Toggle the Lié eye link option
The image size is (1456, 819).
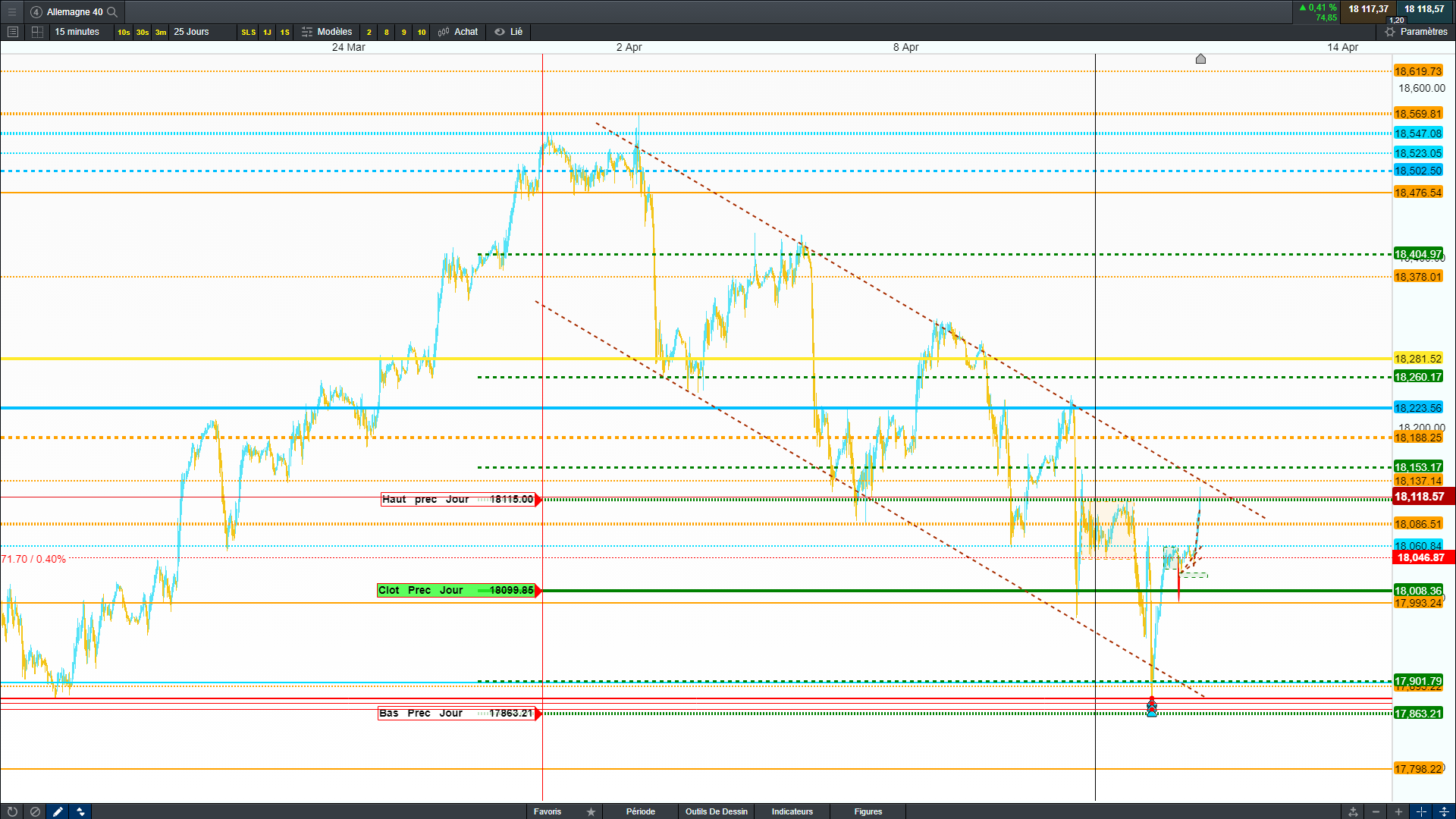(509, 32)
